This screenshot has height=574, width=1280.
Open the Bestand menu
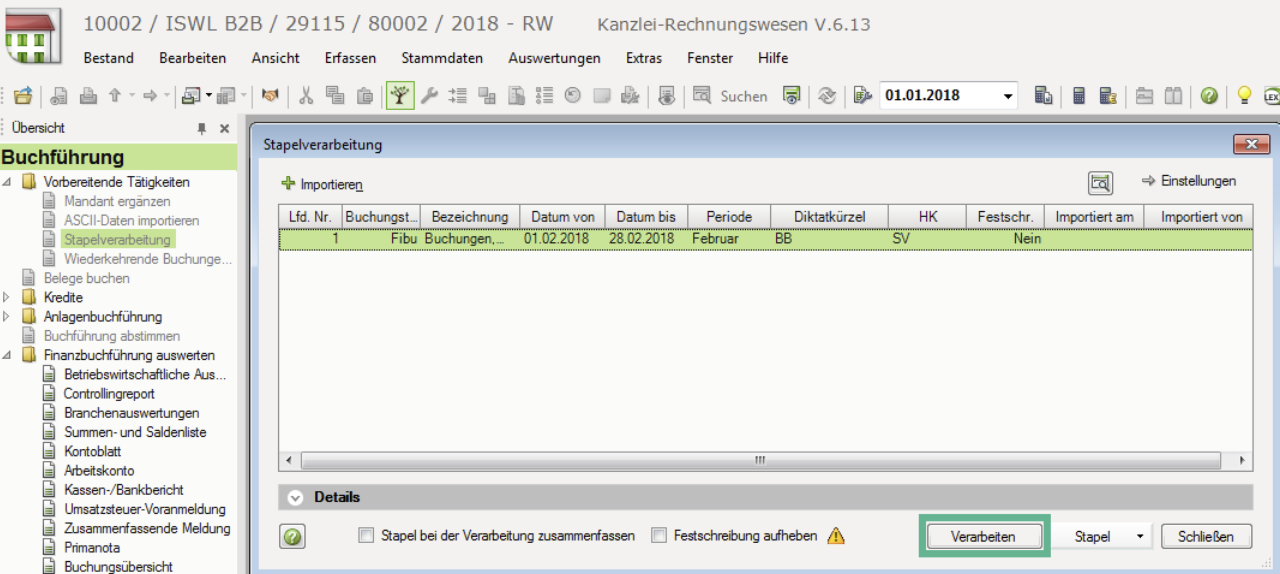(108, 58)
